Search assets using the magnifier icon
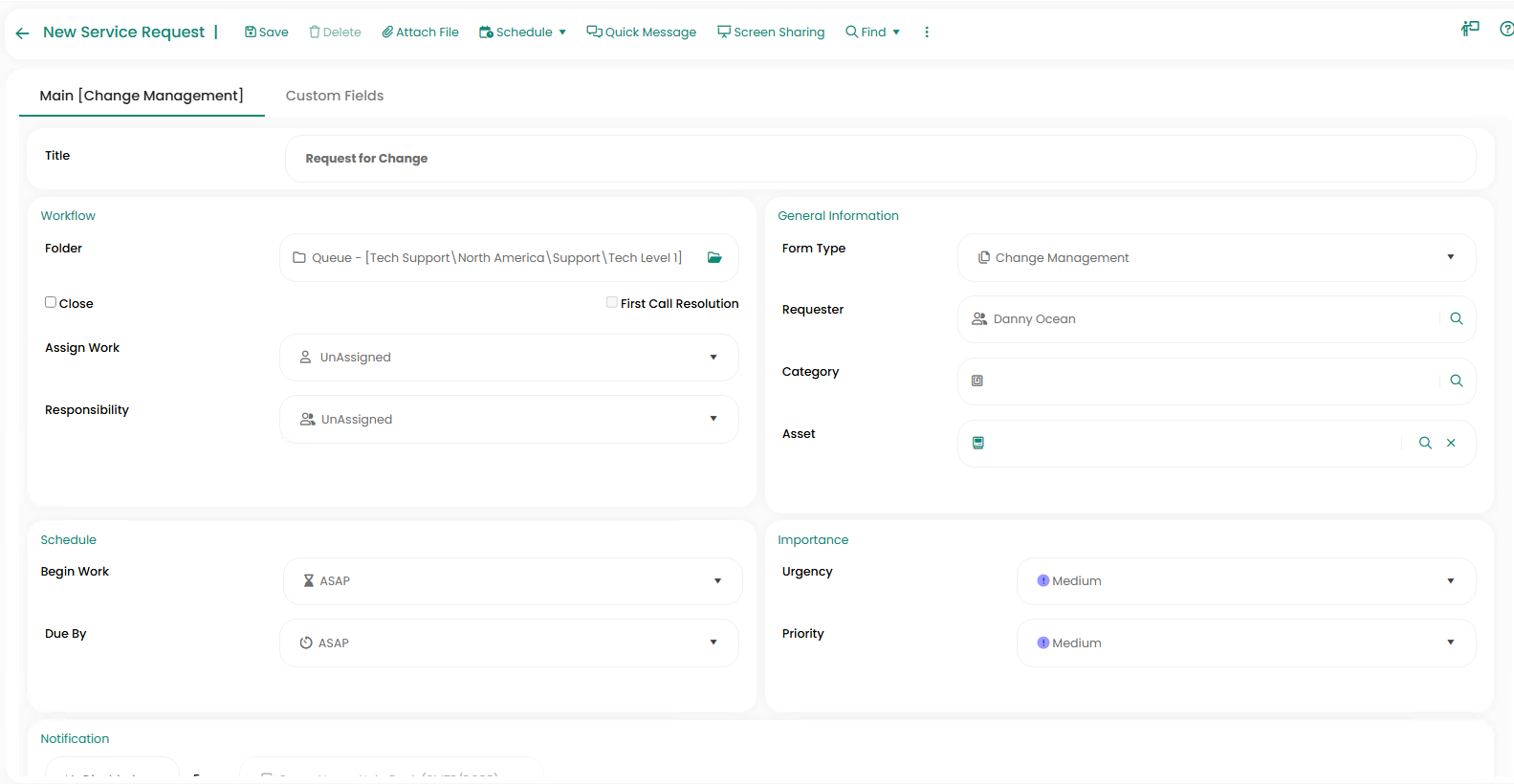The width and height of the screenshot is (1514, 784). pyautogui.click(x=1425, y=443)
